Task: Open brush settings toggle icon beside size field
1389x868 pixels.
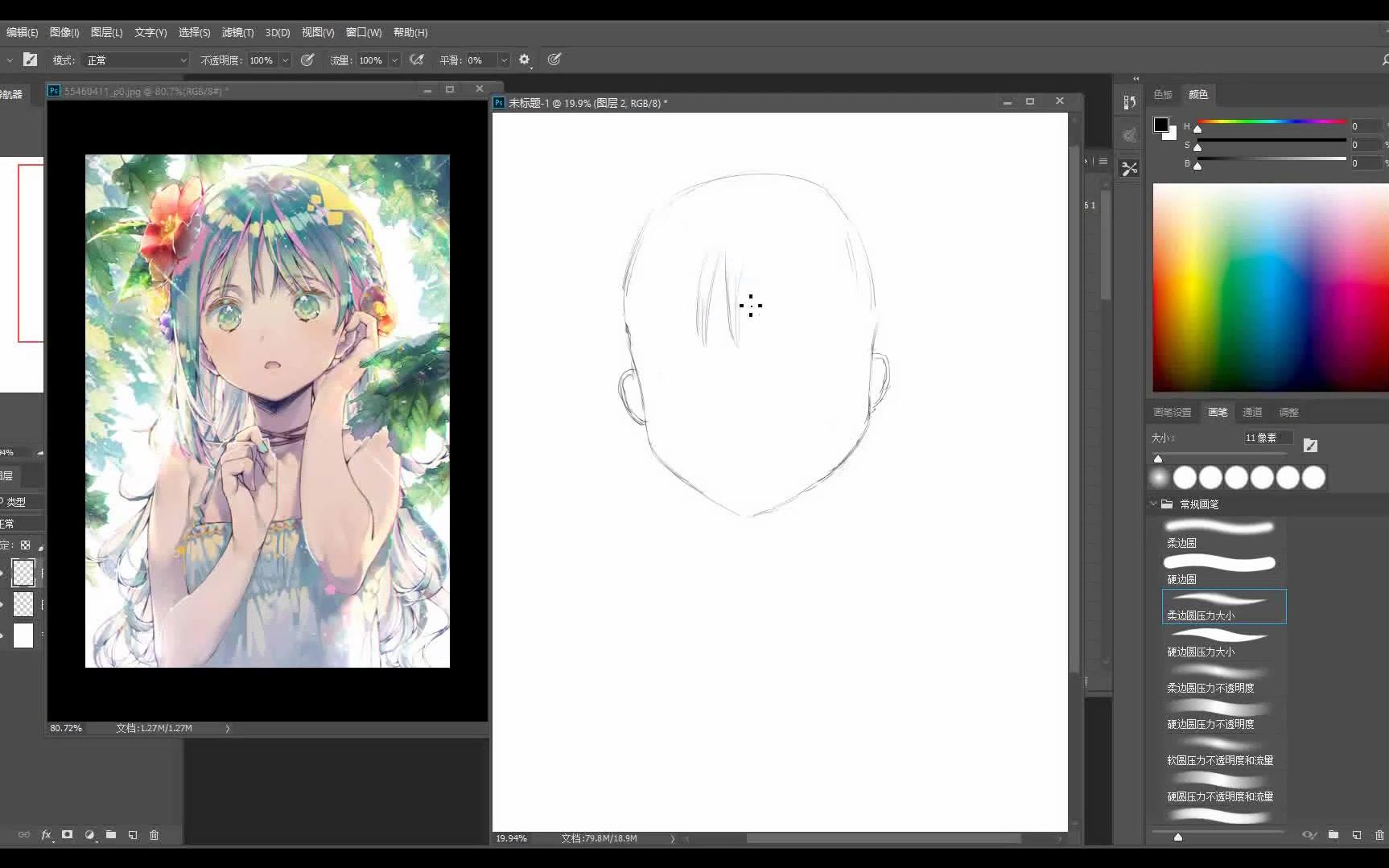Action: pos(1310,445)
